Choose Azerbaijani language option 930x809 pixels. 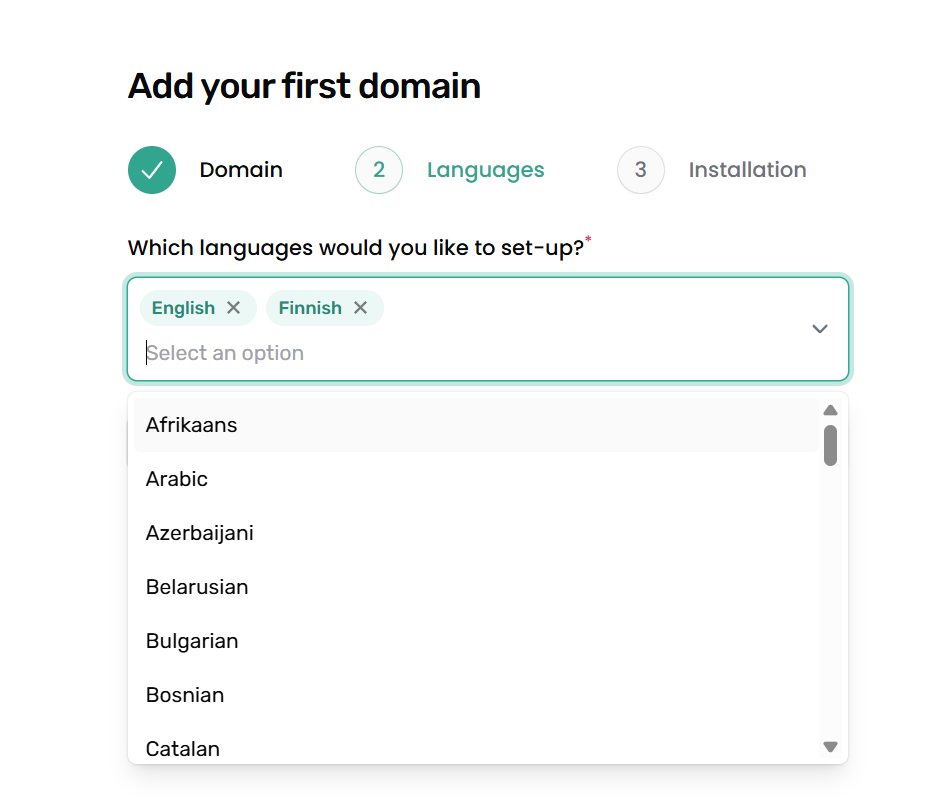pos(200,533)
